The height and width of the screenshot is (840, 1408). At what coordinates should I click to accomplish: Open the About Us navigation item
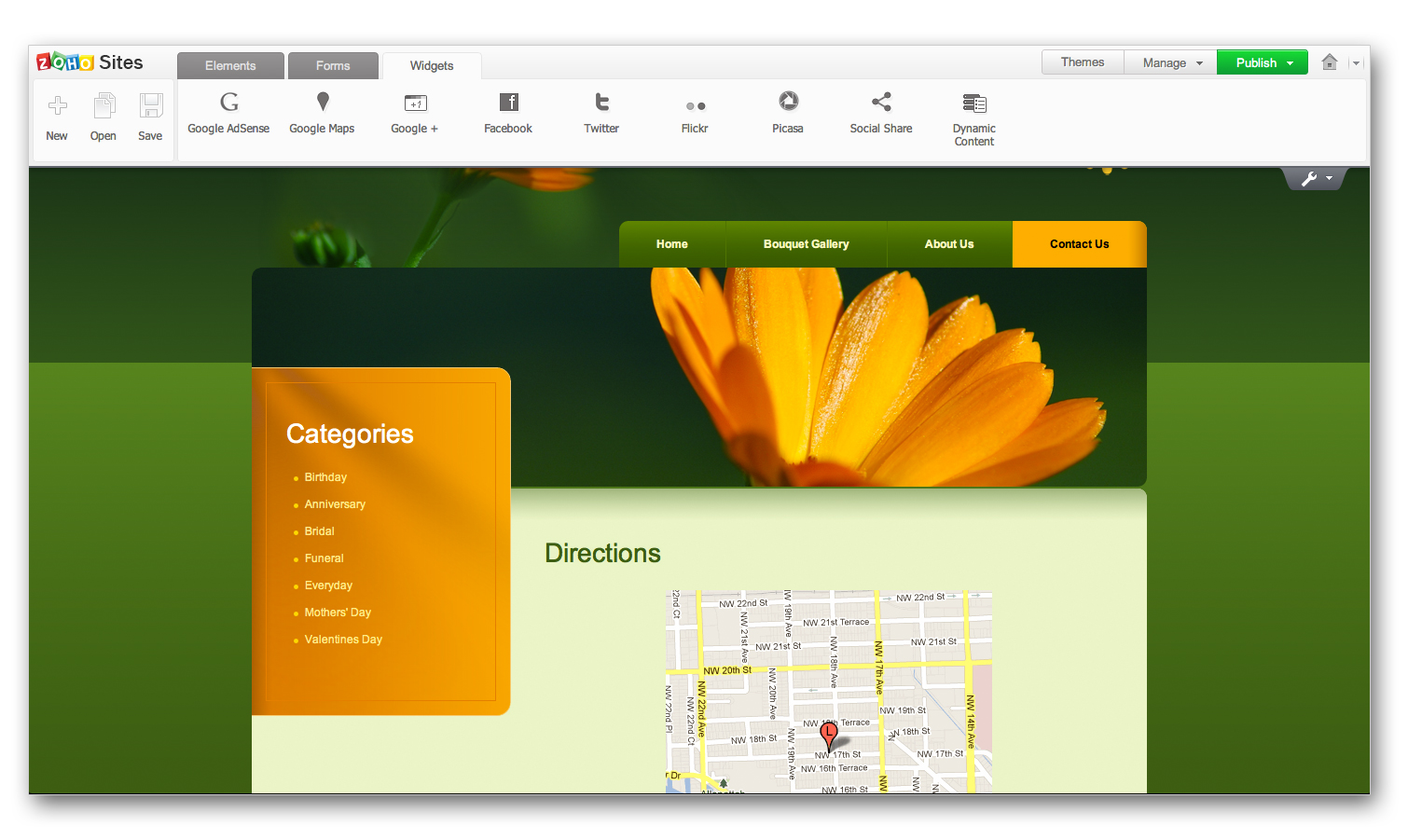tap(949, 244)
